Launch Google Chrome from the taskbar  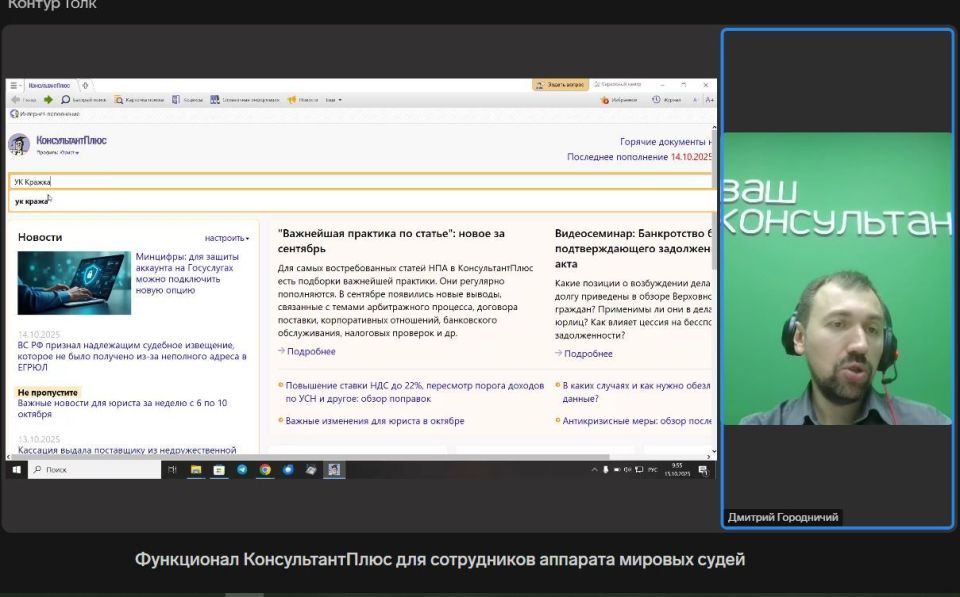click(x=265, y=469)
